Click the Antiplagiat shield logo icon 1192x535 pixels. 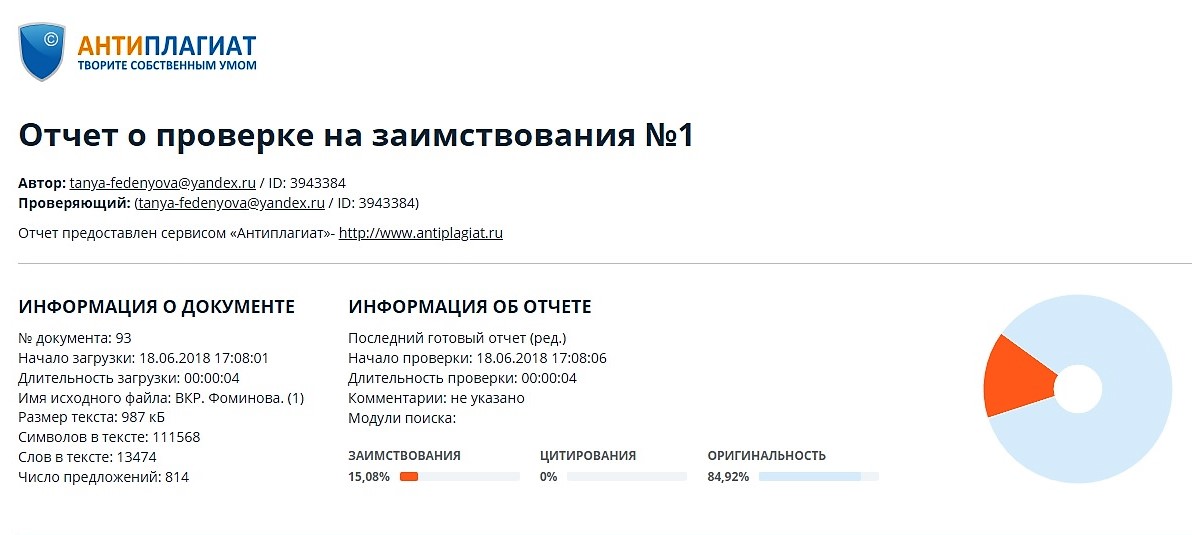[x=43, y=51]
